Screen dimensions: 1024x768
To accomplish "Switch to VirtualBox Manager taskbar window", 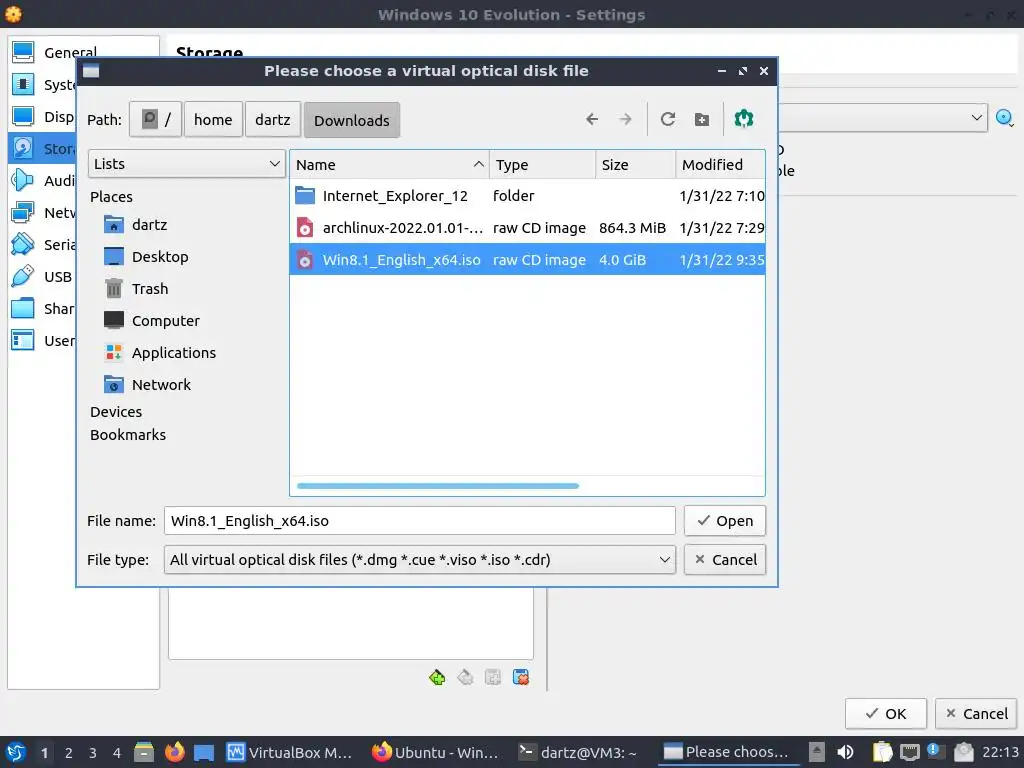I will [x=289, y=752].
